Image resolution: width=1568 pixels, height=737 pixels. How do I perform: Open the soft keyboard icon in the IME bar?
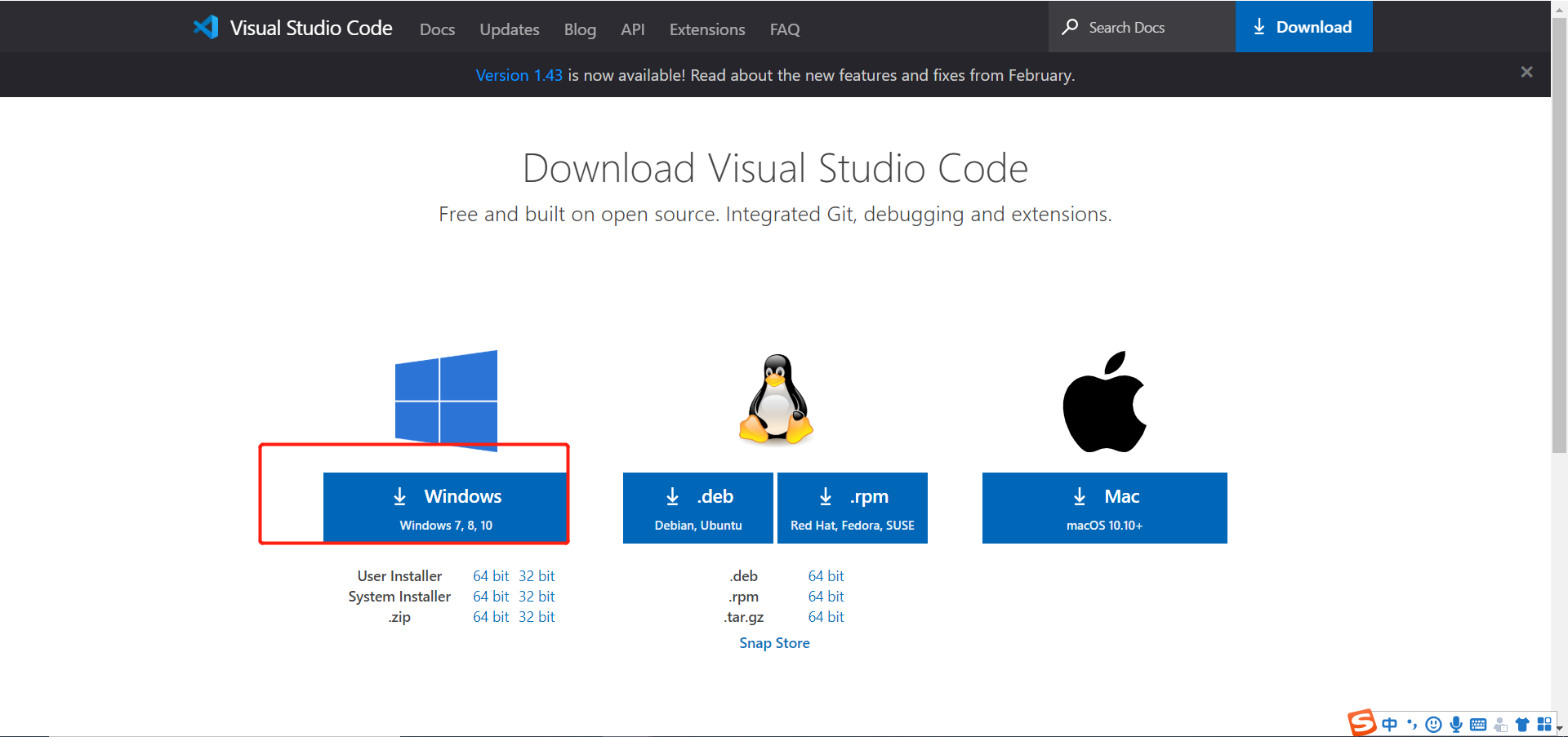[x=1478, y=724]
